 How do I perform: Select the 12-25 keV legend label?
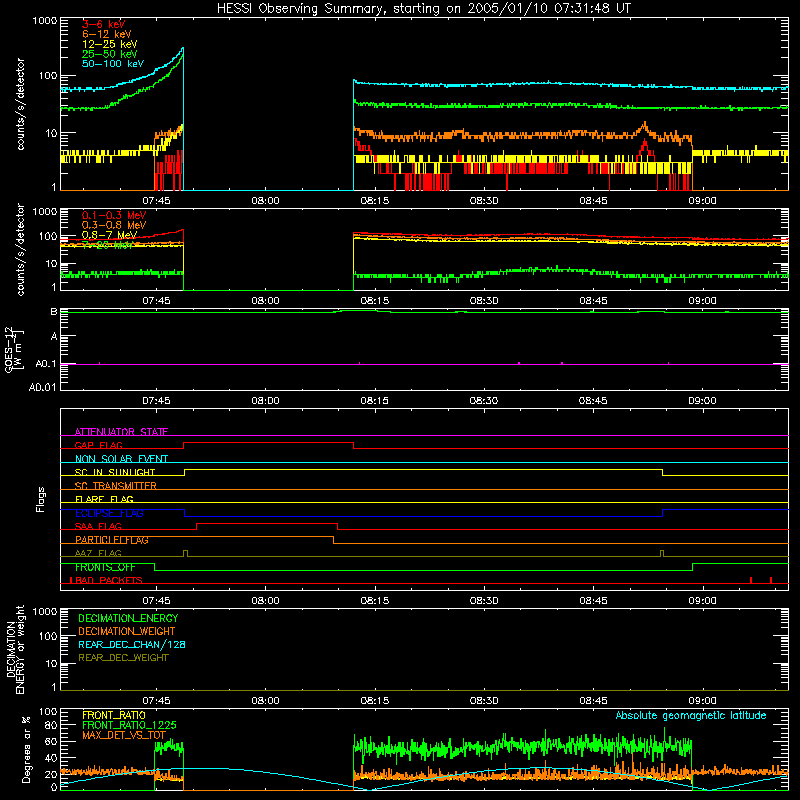110,44
